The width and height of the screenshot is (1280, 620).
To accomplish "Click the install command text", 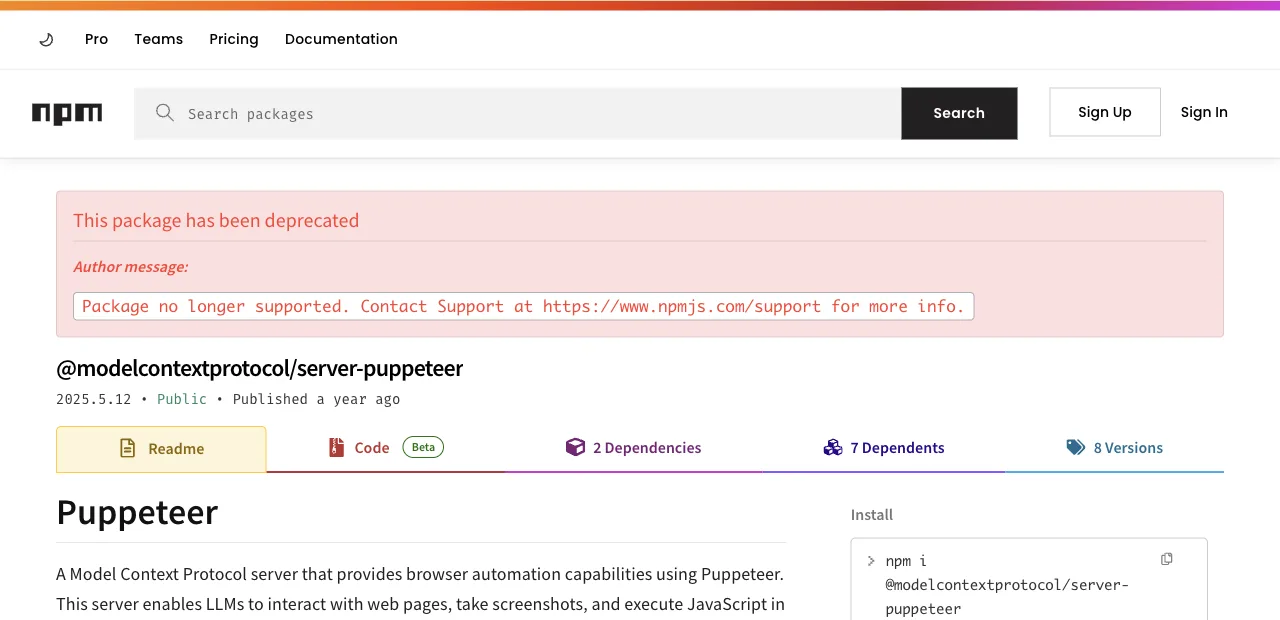I will click(x=1007, y=585).
